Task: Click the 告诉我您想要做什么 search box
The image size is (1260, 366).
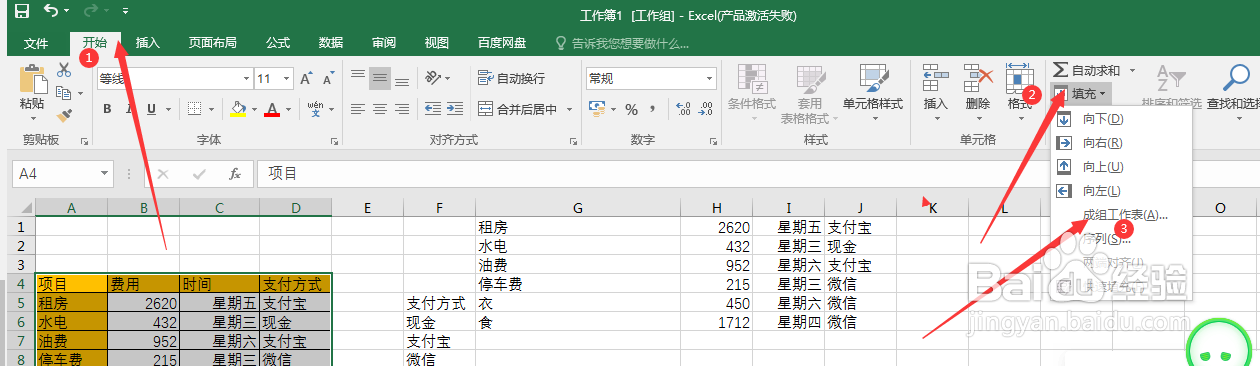Action: coord(622,43)
